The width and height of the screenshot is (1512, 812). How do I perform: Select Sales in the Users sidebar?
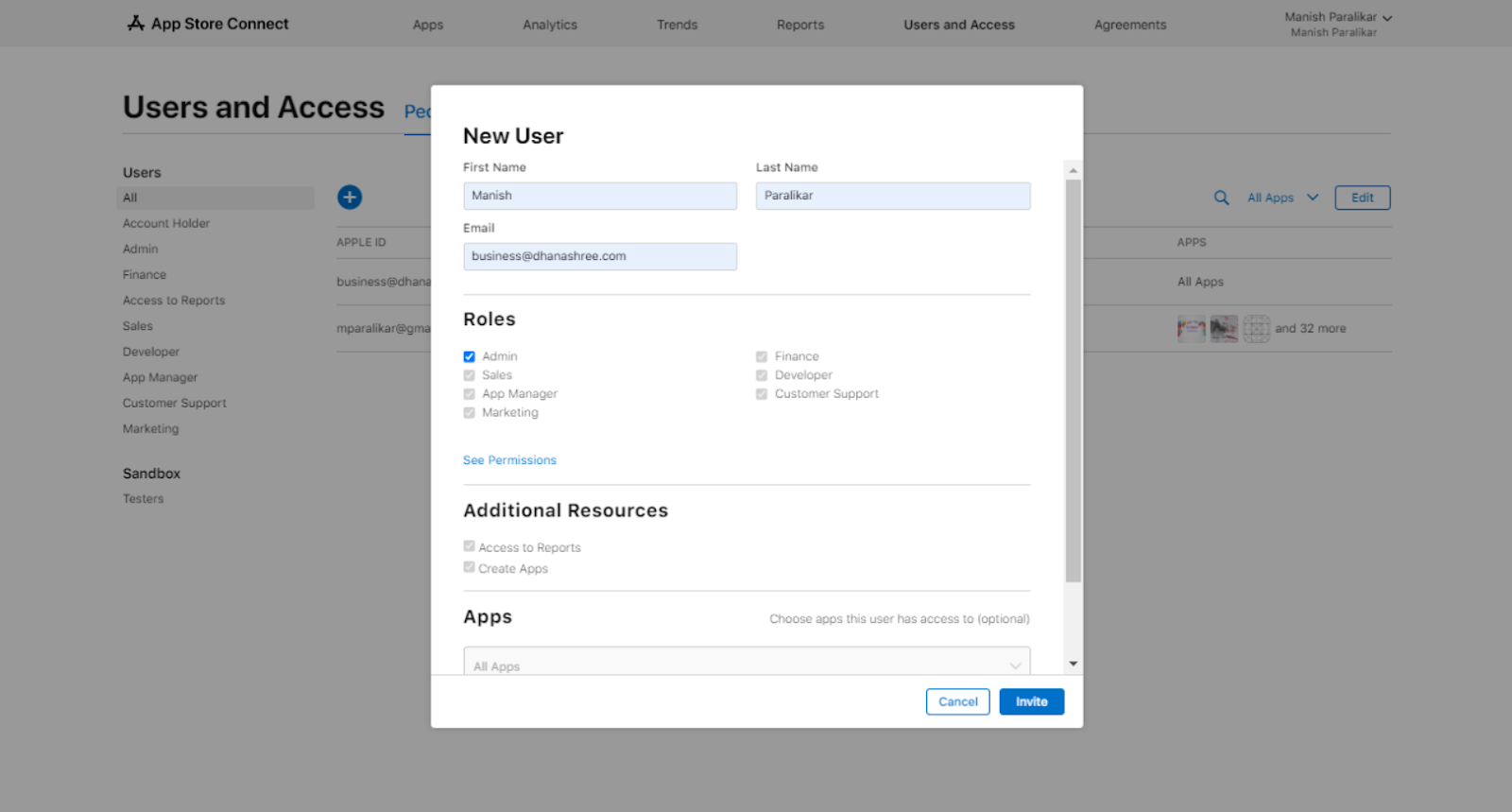click(138, 325)
